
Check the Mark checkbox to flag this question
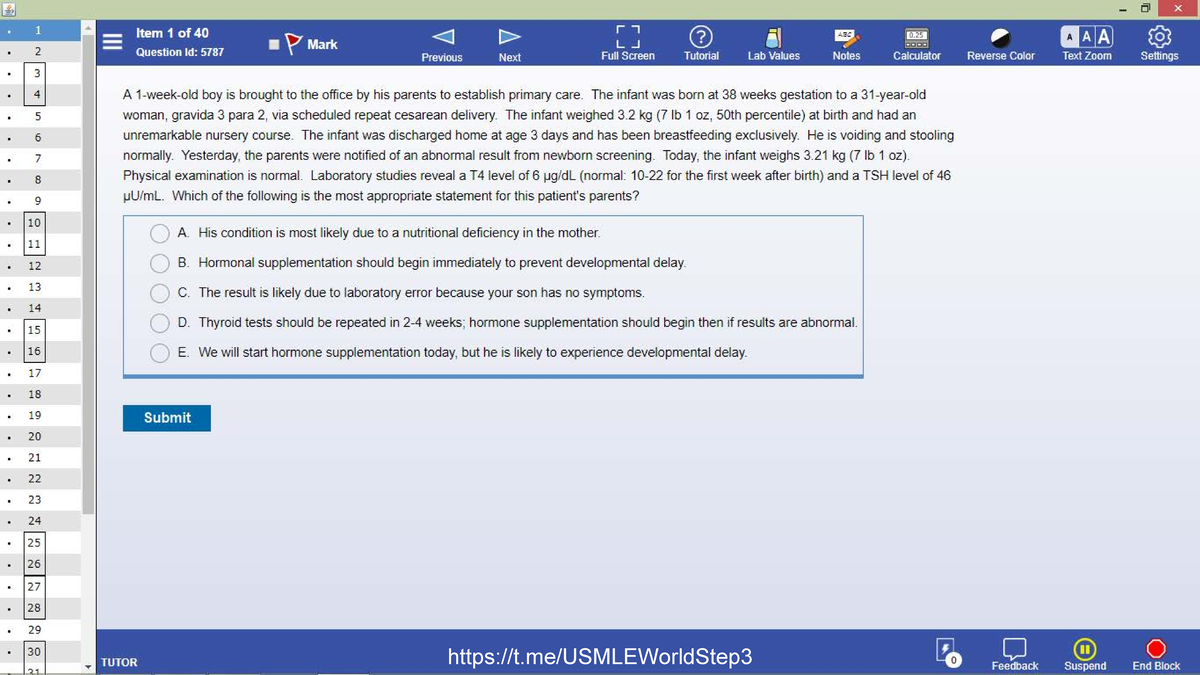tap(273, 43)
